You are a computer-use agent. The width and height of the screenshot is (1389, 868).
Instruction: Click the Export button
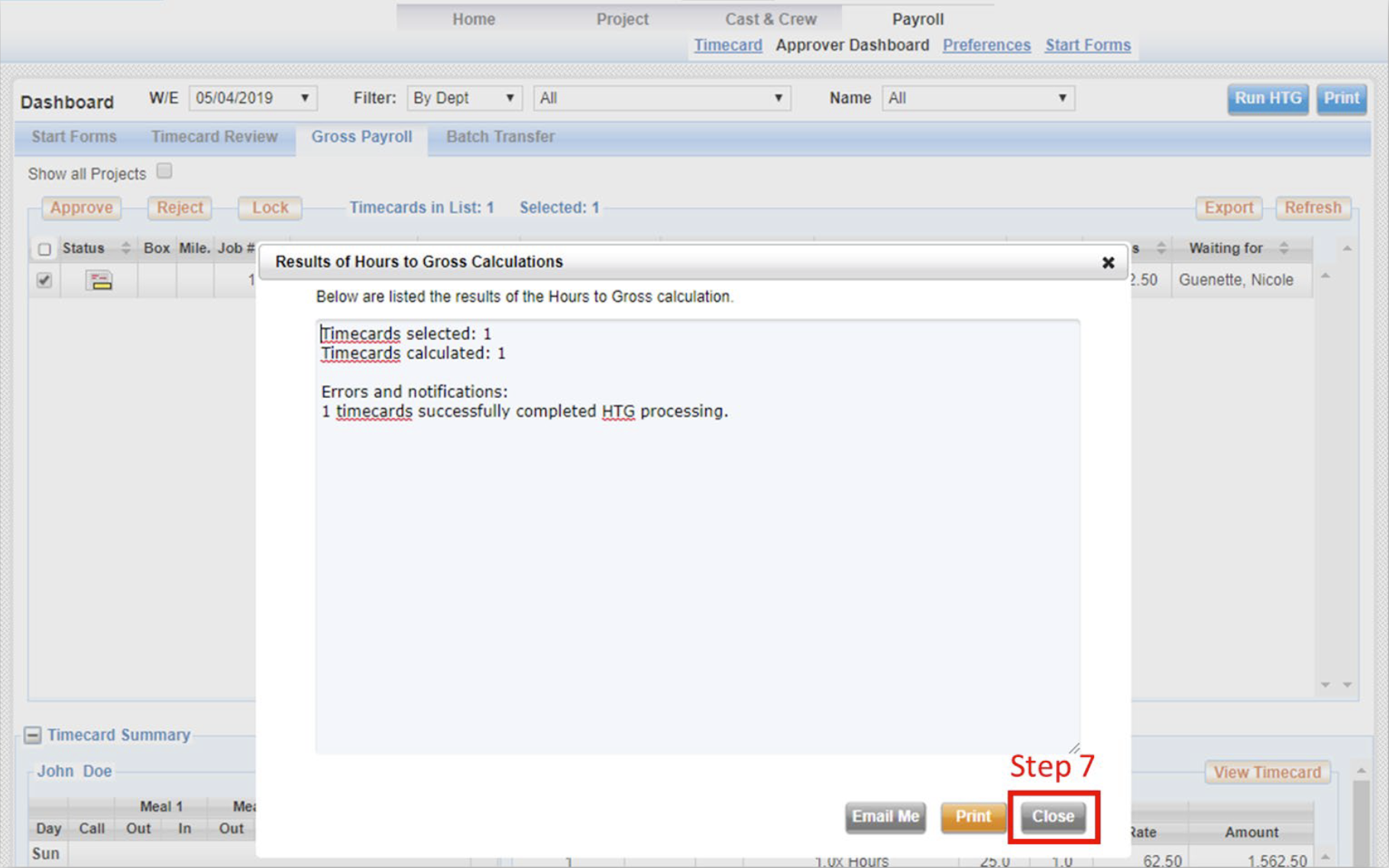[1229, 208]
